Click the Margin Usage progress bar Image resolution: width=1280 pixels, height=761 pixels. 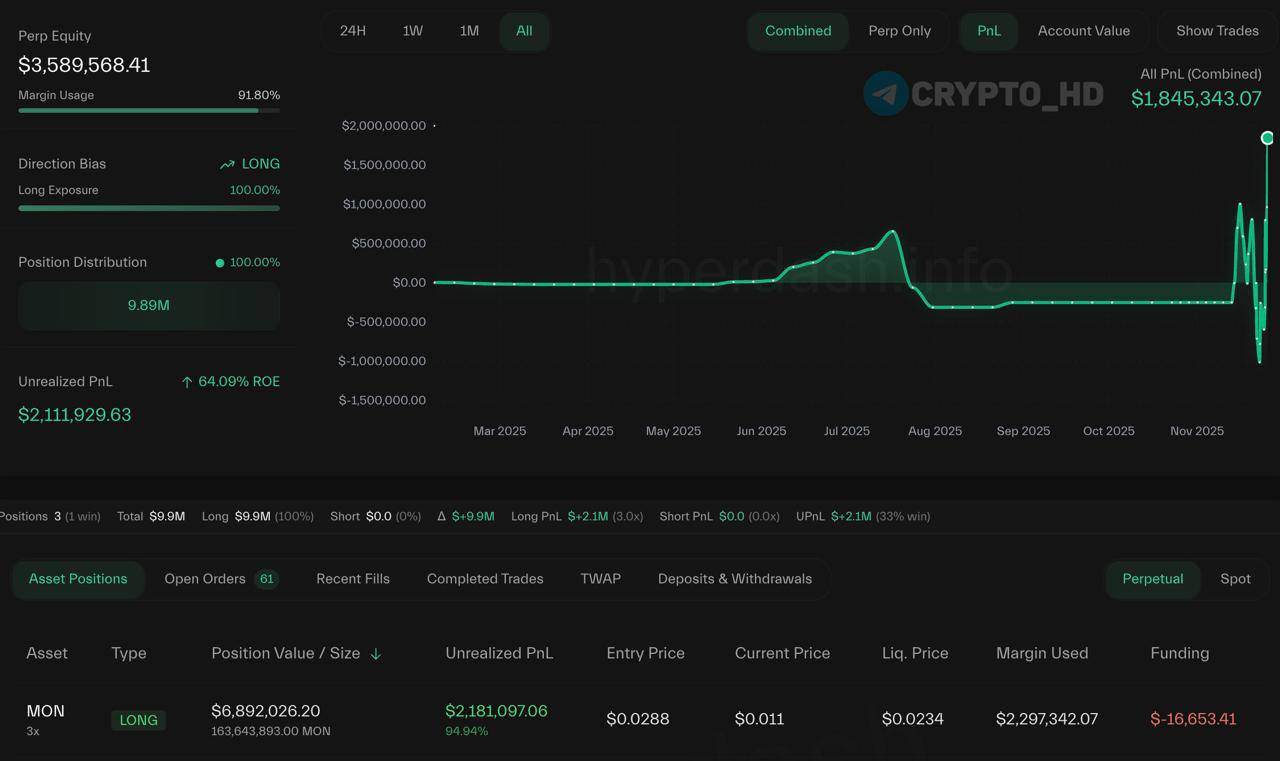click(x=149, y=110)
